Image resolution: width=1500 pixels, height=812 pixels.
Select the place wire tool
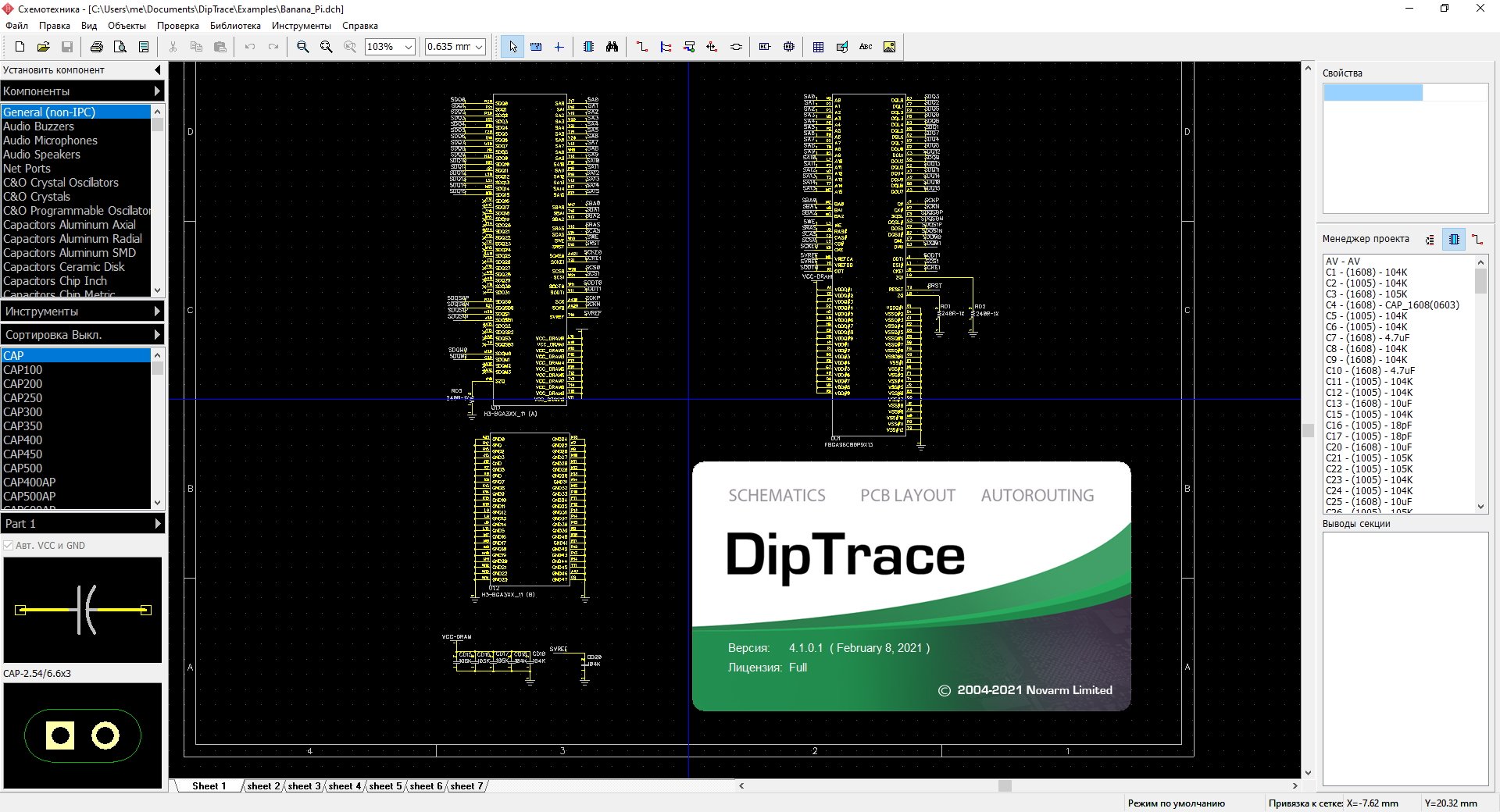(x=642, y=47)
